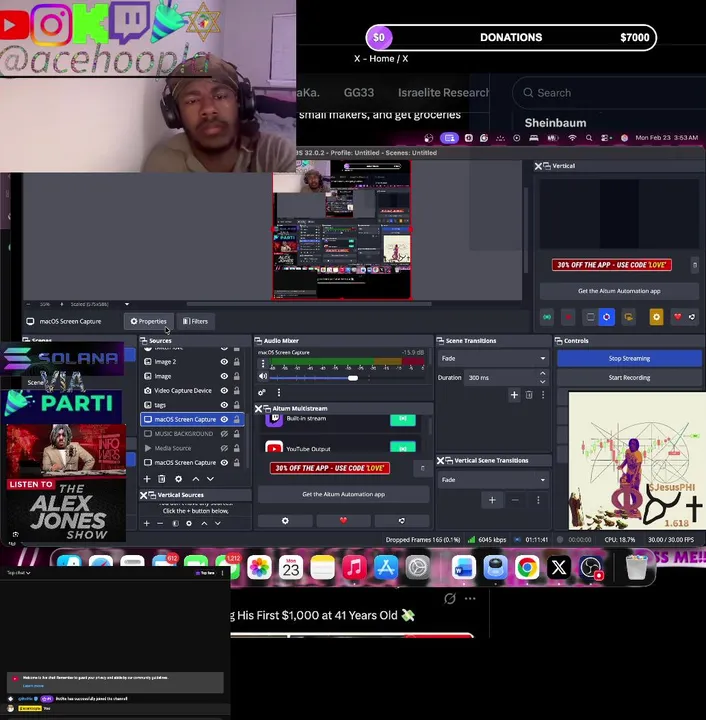Click red record button in Vertical panel
The width and height of the screenshot is (706, 720).
pos(568,317)
